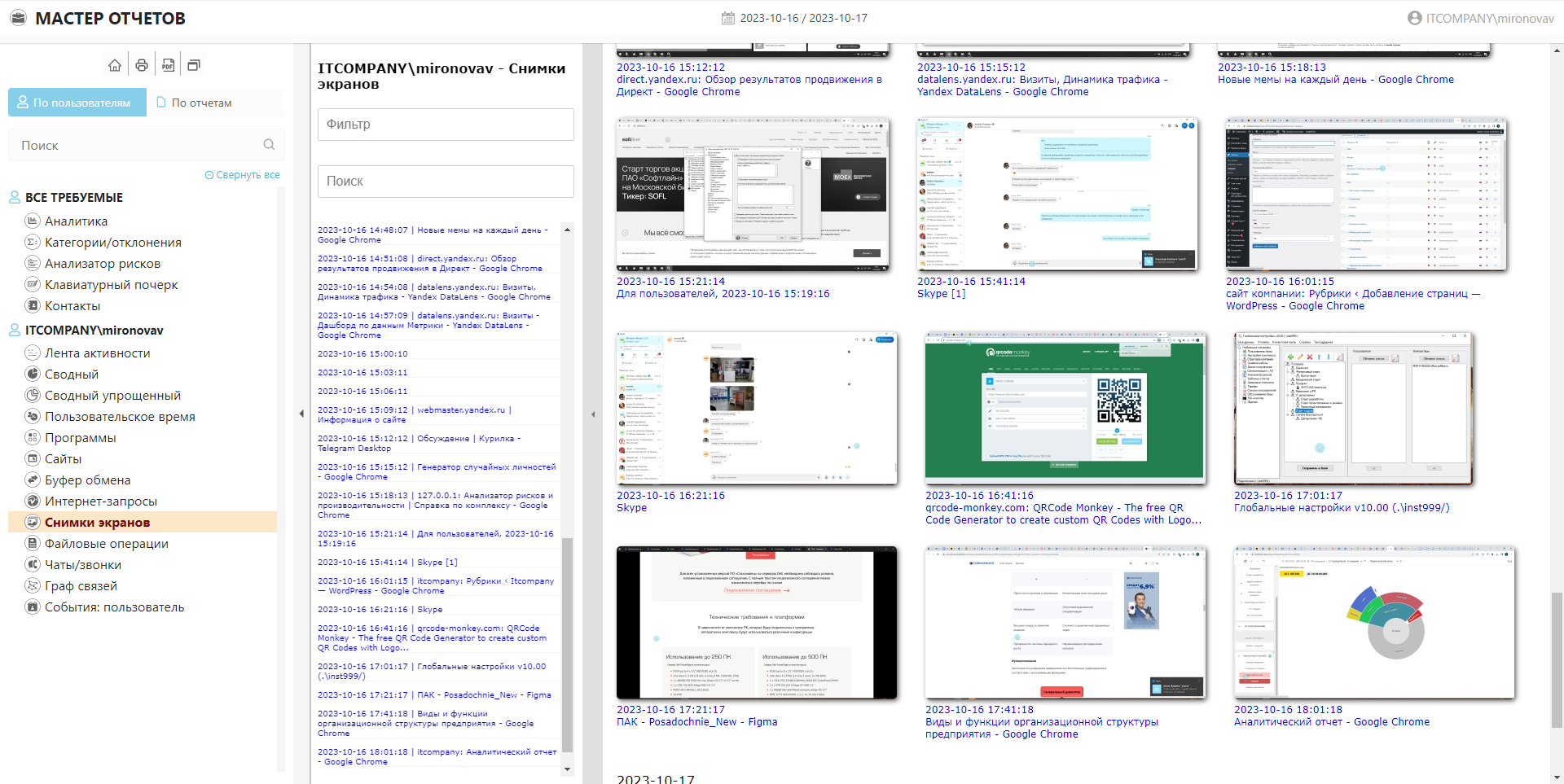Open the 15:41:14 Skype [1] list entry
Viewport: 1564px width, 784px height.
click(388, 563)
